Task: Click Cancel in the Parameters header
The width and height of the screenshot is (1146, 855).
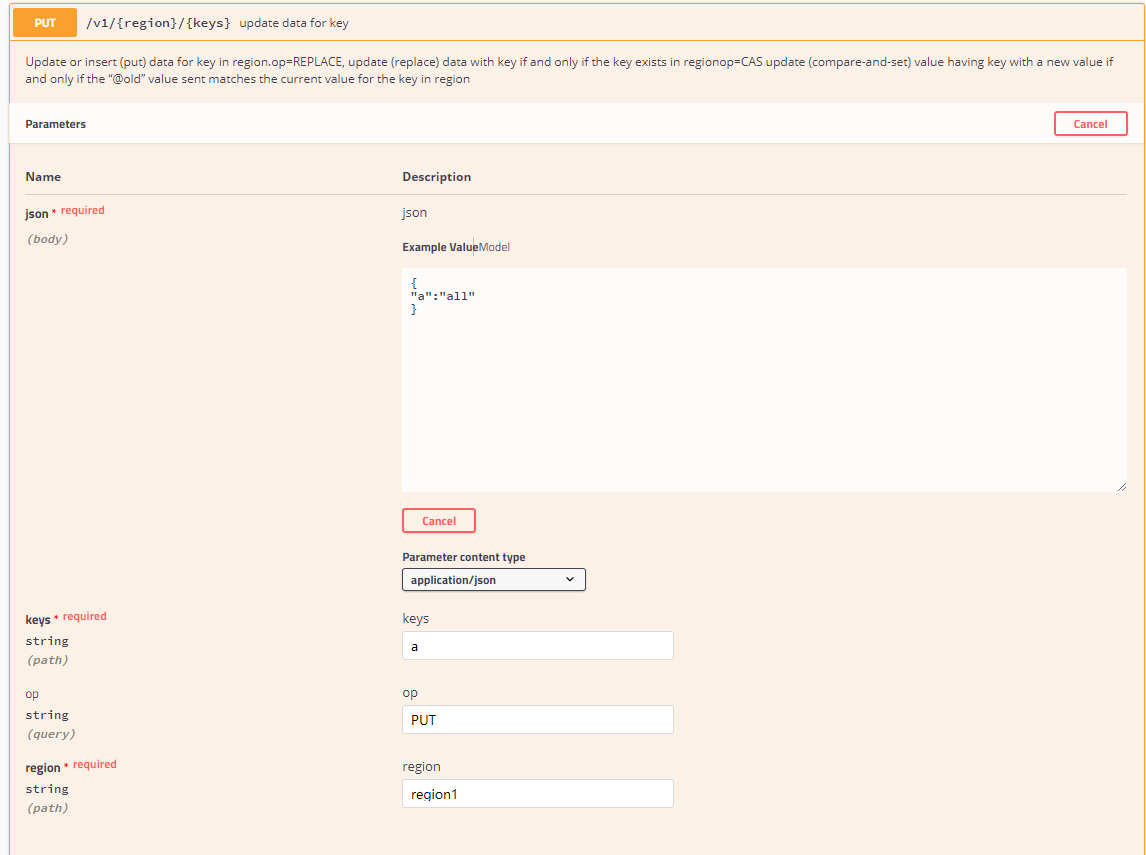Action: 1090,124
